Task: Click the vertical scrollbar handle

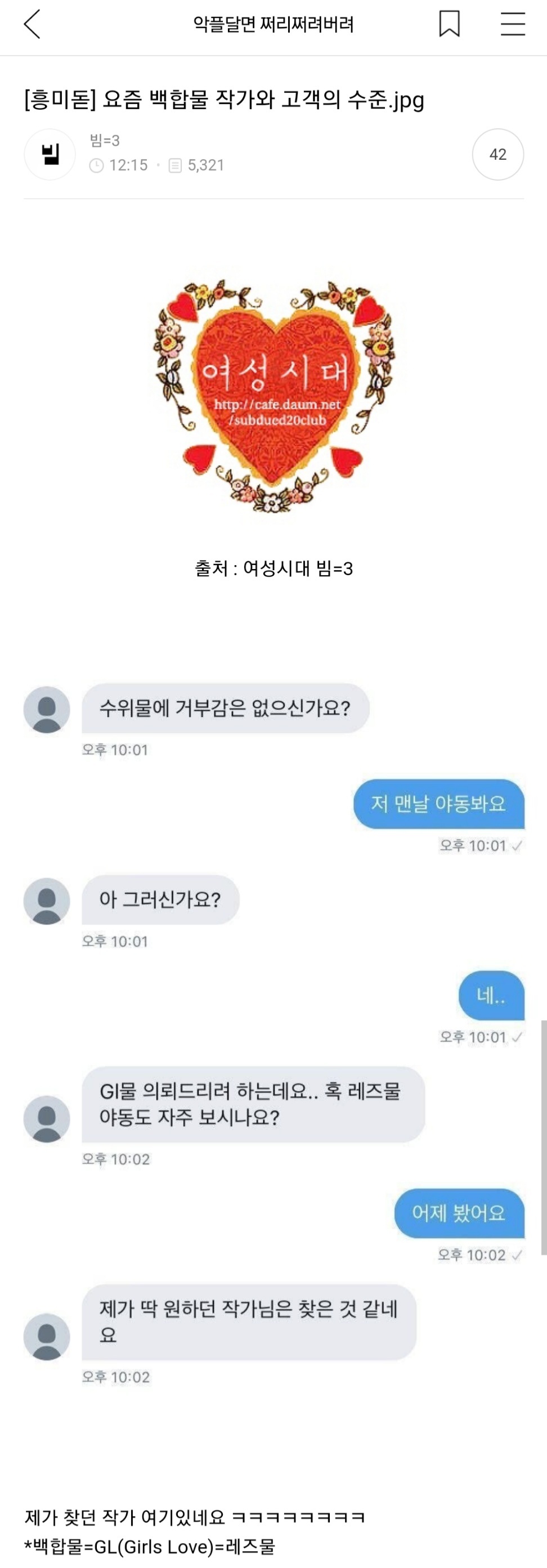Action: click(544, 1137)
